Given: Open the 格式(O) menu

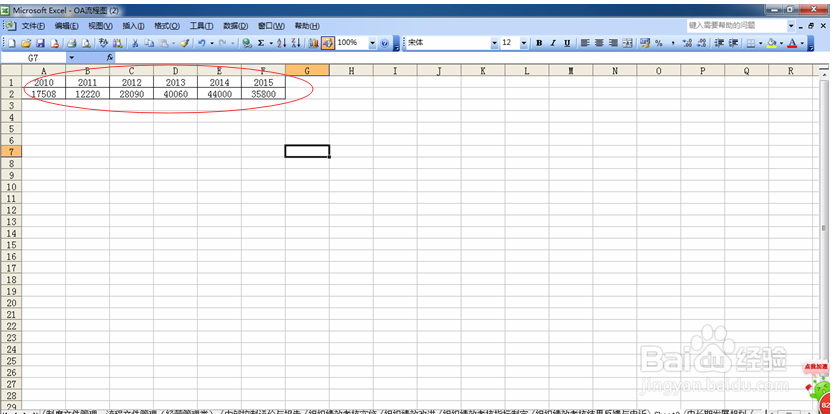Looking at the screenshot, I should point(167,26).
